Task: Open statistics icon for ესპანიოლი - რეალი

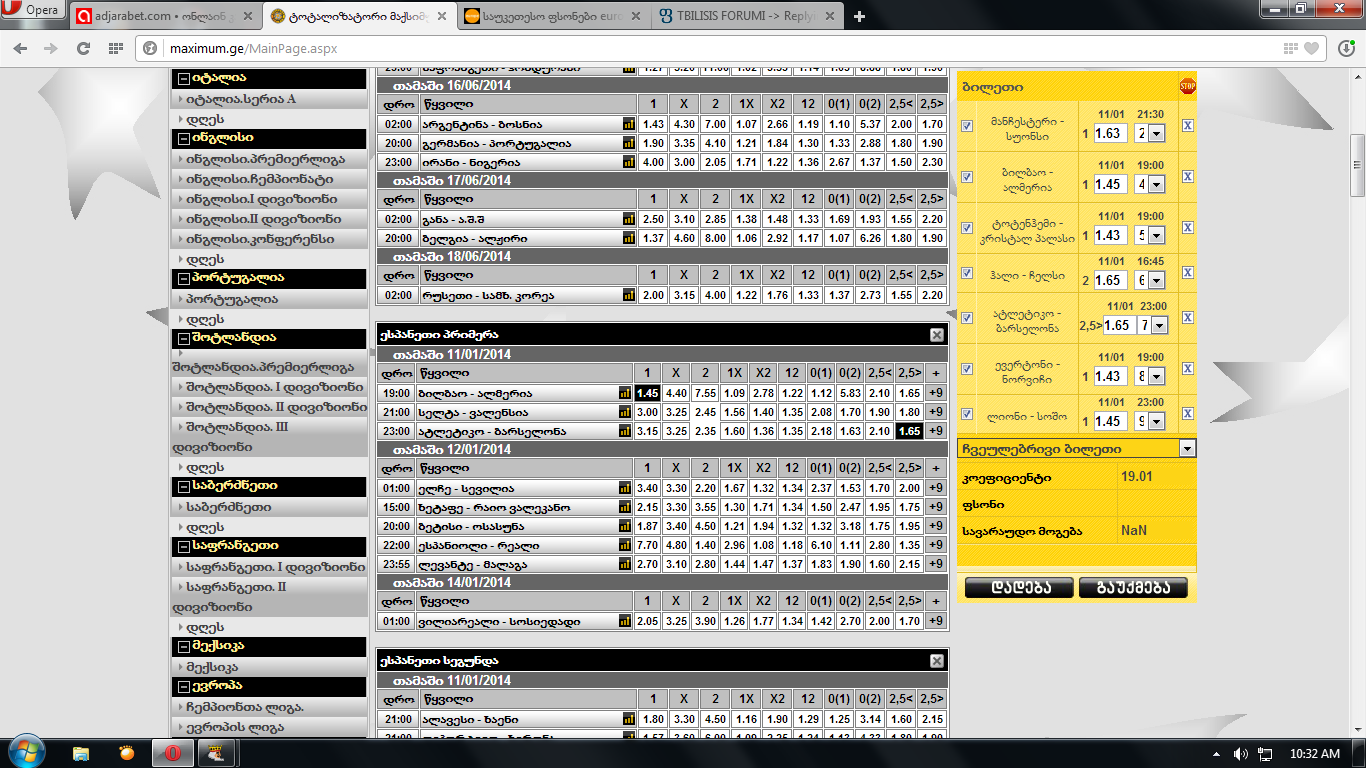Action: (x=625, y=546)
